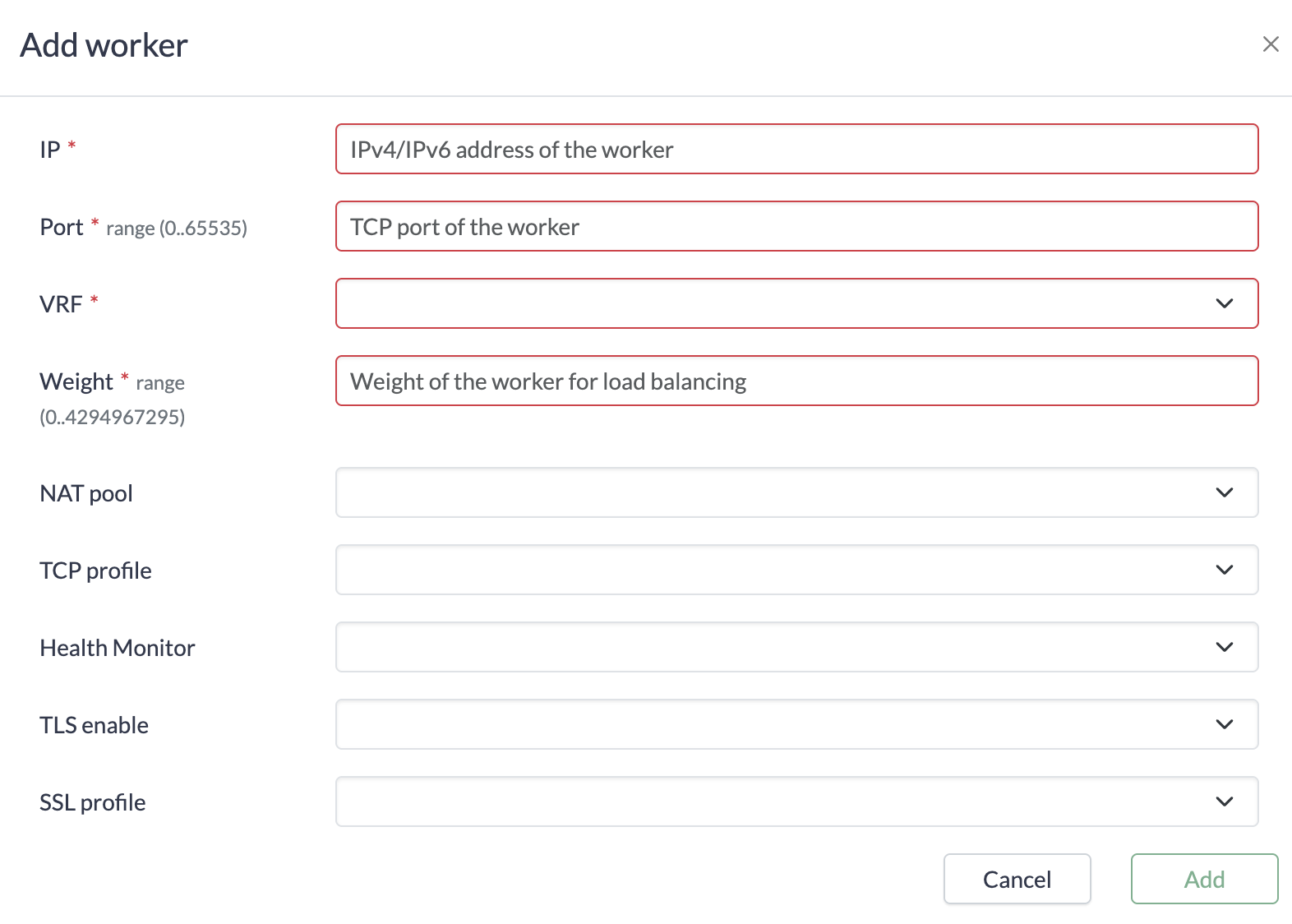Click the TLS enable chevron arrow
The height and width of the screenshot is (924, 1292).
[1224, 725]
